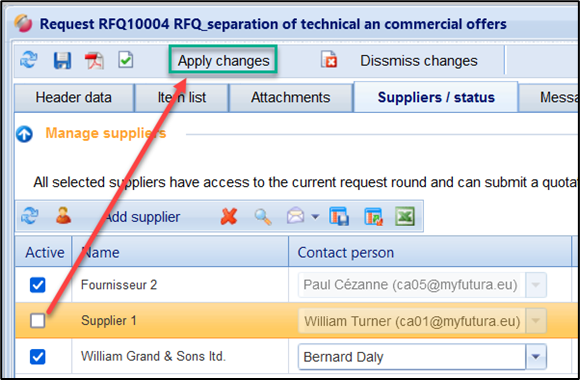The width and height of the screenshot is (580, 380).
Task: Delete supplier with the red X icon
Action: [229, 216]
